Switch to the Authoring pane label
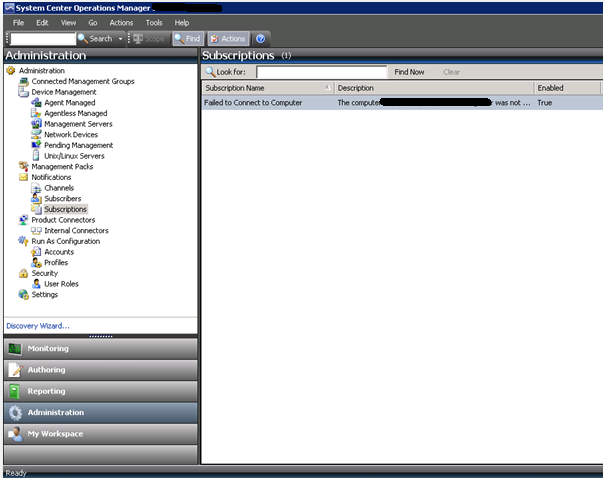Viewport: 603px width, 478px height. point(46,370)
